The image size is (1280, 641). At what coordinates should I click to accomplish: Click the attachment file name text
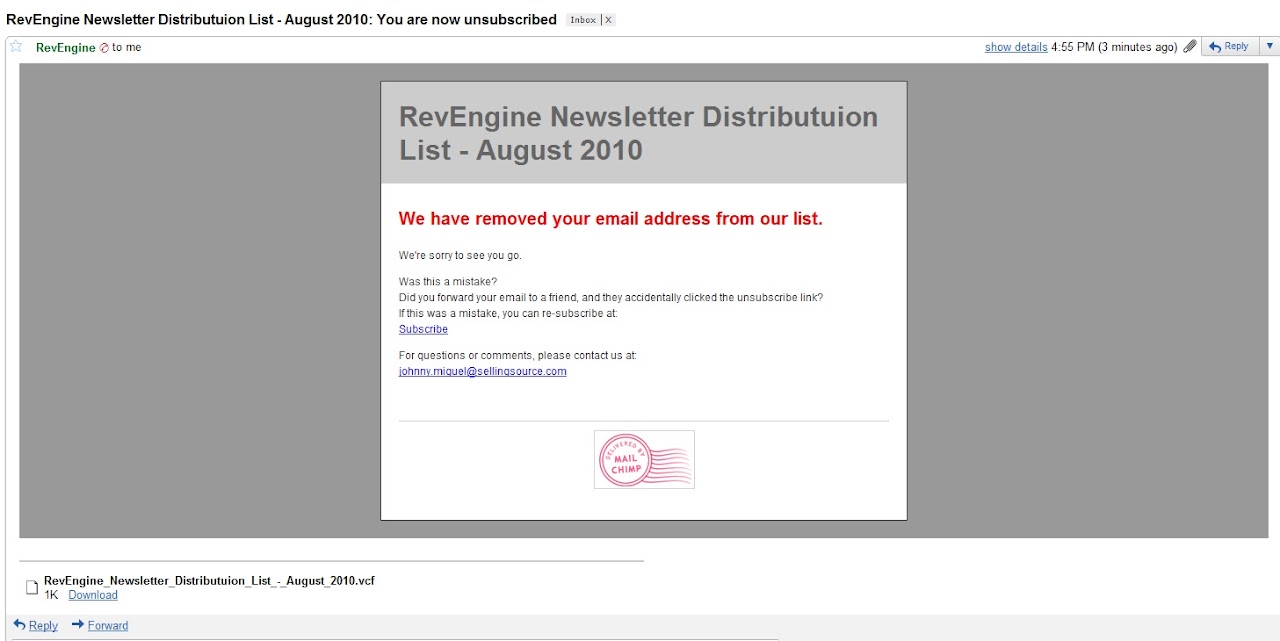(209, 580)
